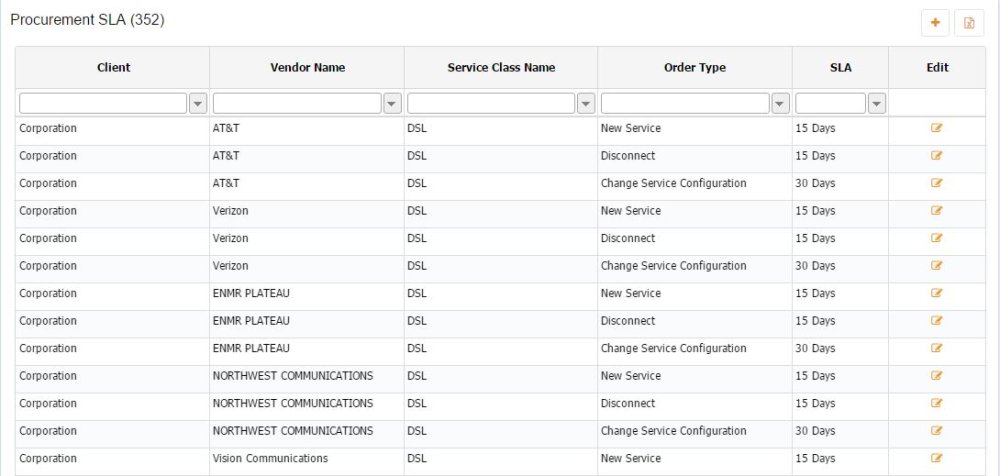
Task: Sort by the Vendor Name column header
Action: [307, 68]
